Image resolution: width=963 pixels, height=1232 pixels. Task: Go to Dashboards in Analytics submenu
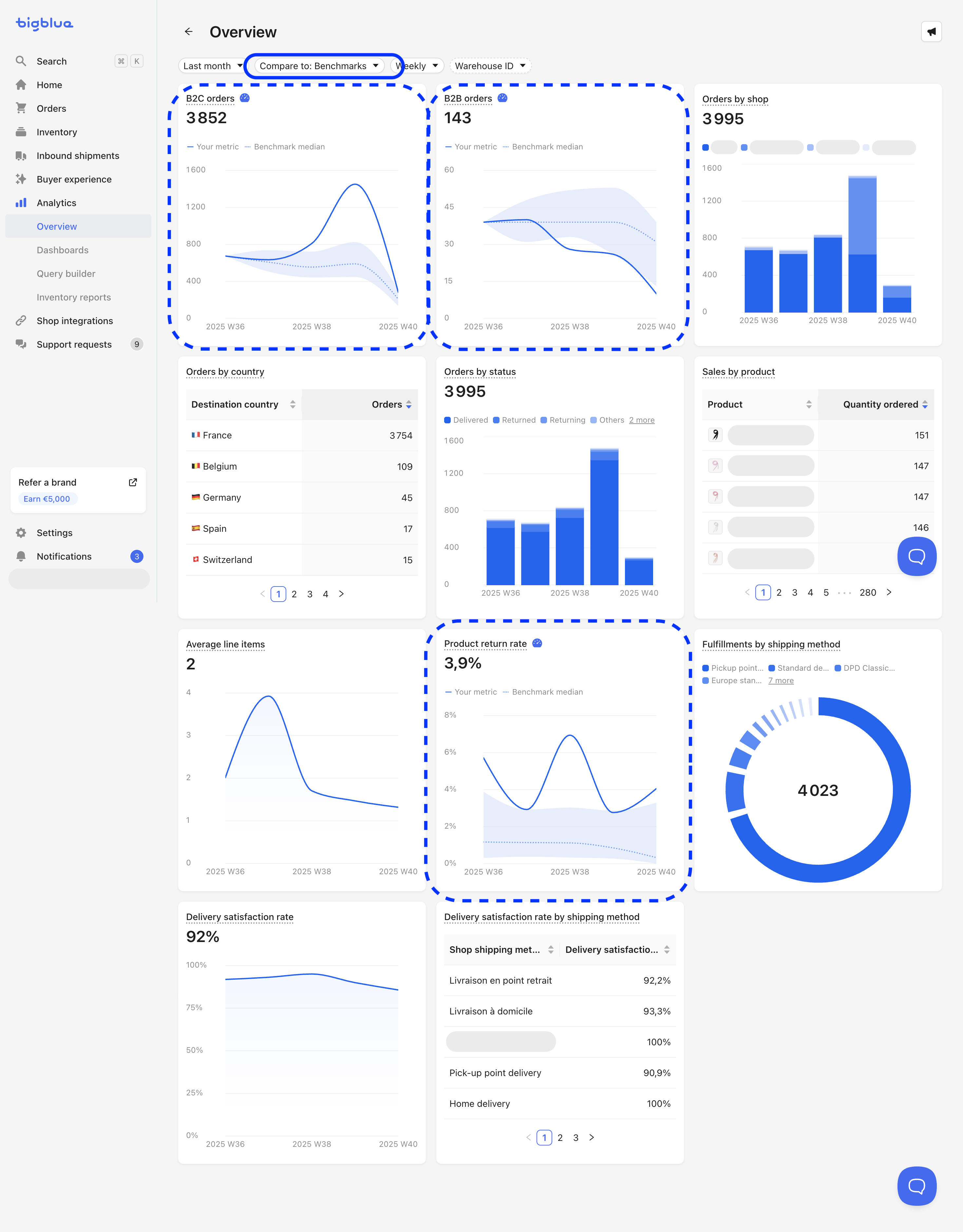(x=63, y=250)
